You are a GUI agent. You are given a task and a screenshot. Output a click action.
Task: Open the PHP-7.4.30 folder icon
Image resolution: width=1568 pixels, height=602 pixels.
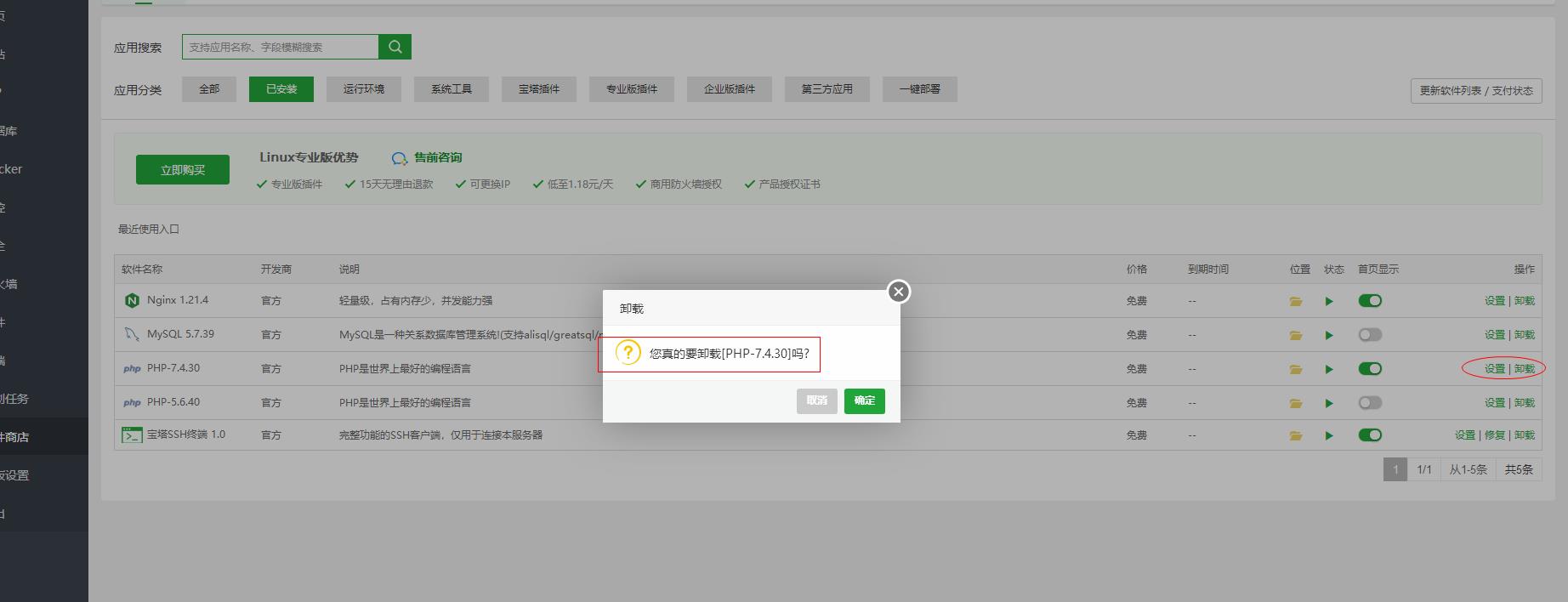click(x=1296, y=369)
